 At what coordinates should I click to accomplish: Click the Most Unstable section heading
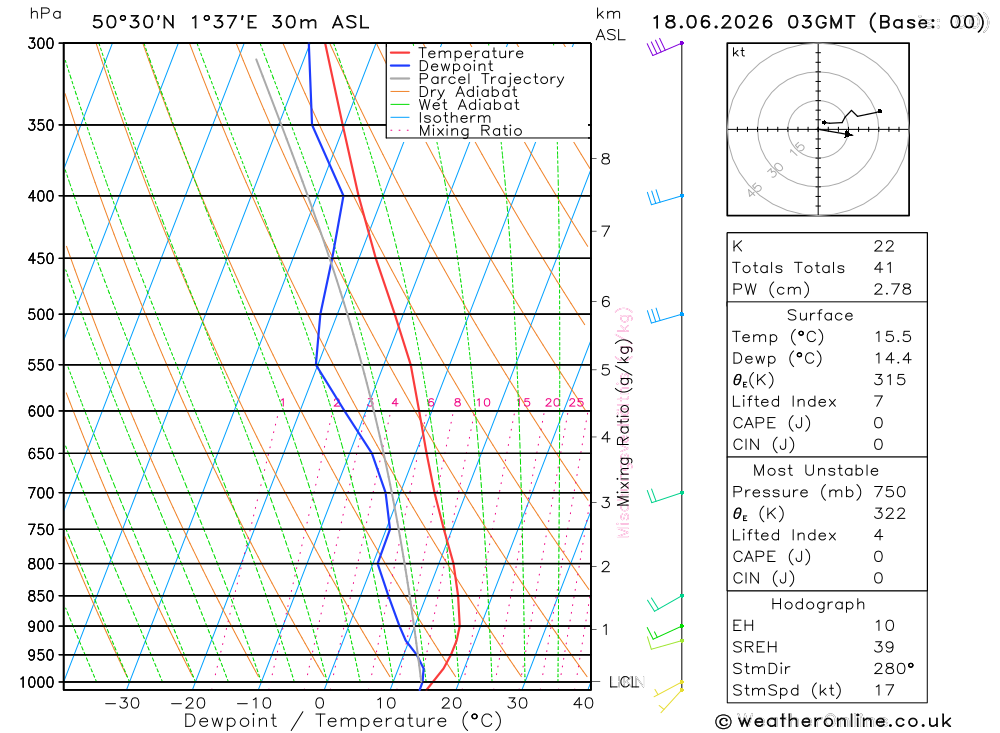[816, 471]
